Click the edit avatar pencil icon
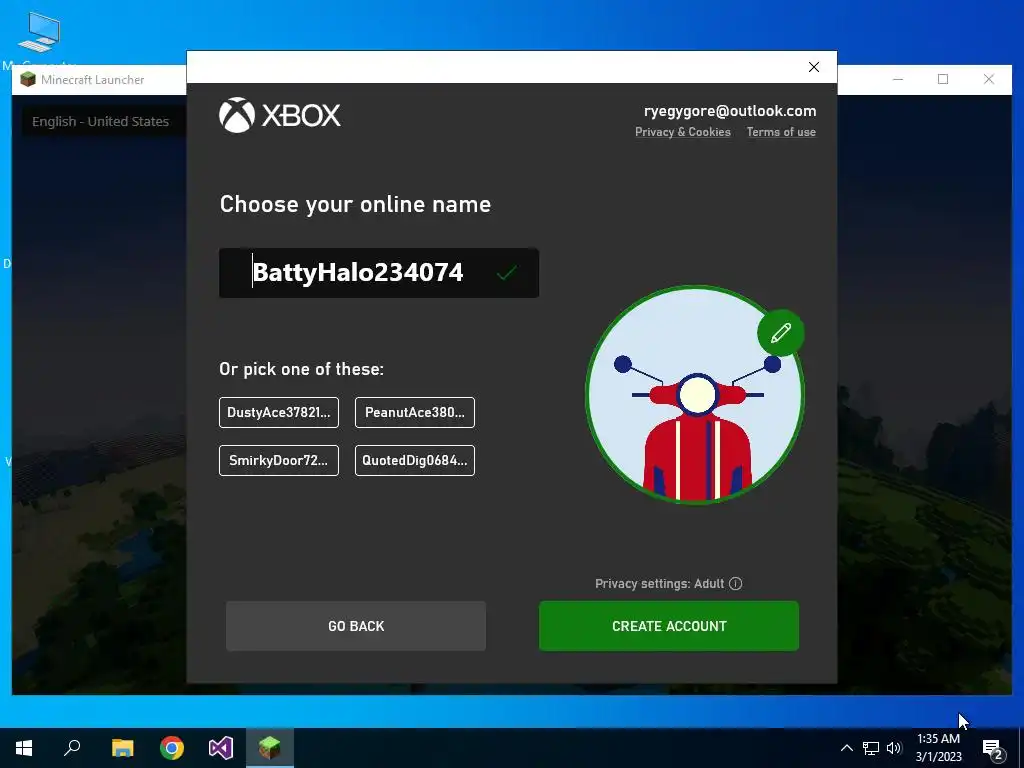The image size is (1024, 768). pyautogui.click(x=780, y=333)
